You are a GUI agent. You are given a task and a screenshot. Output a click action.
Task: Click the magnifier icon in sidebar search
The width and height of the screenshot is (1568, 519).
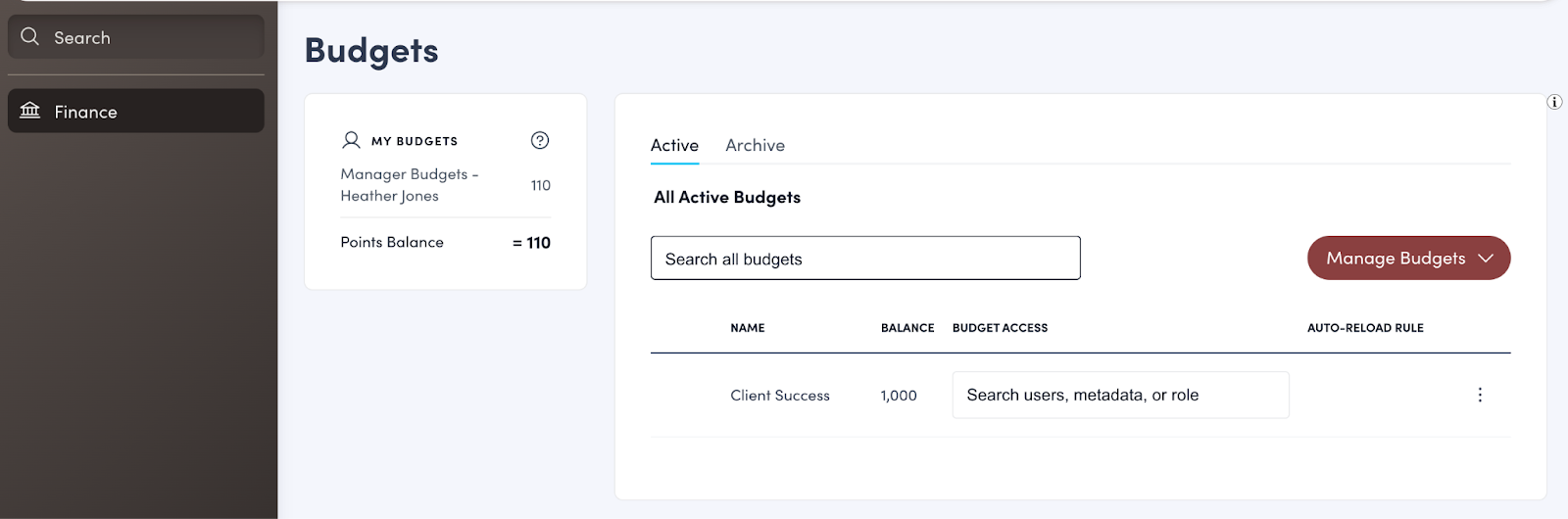30,37
